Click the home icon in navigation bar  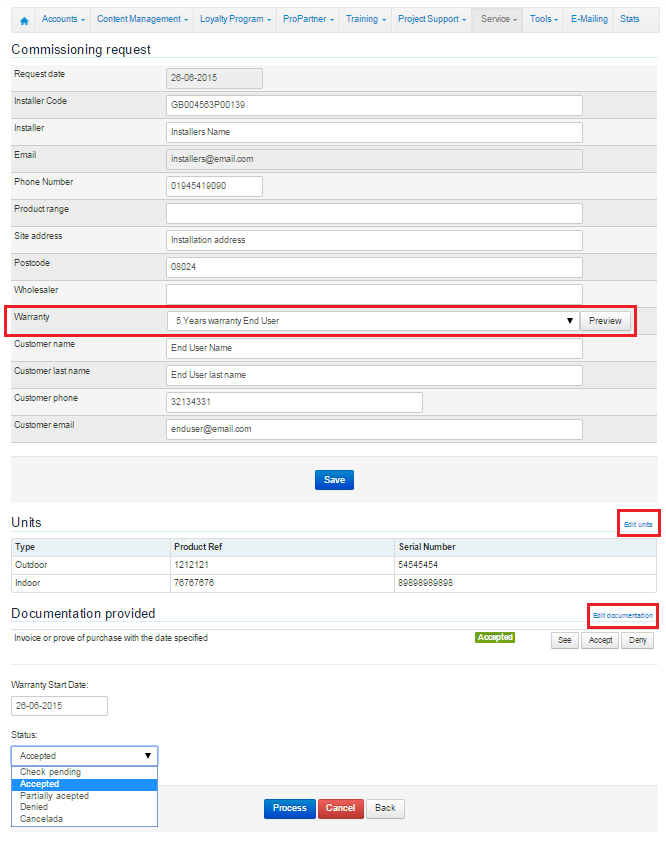(24, 20)
